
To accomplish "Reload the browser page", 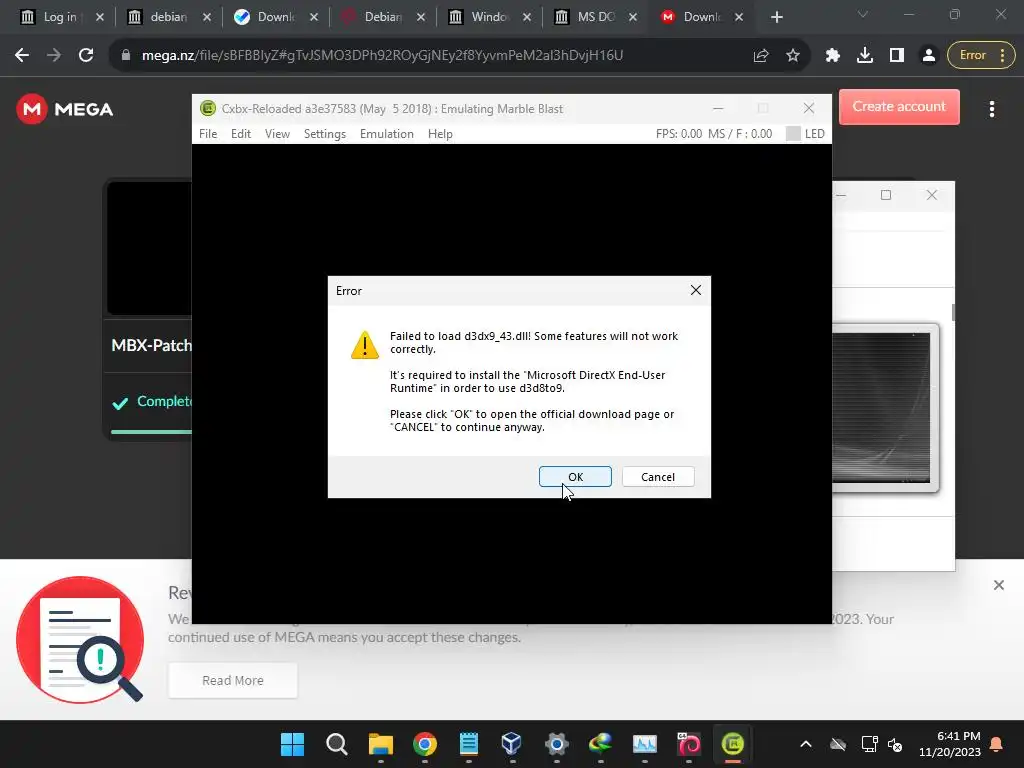I will coord(86,56).
